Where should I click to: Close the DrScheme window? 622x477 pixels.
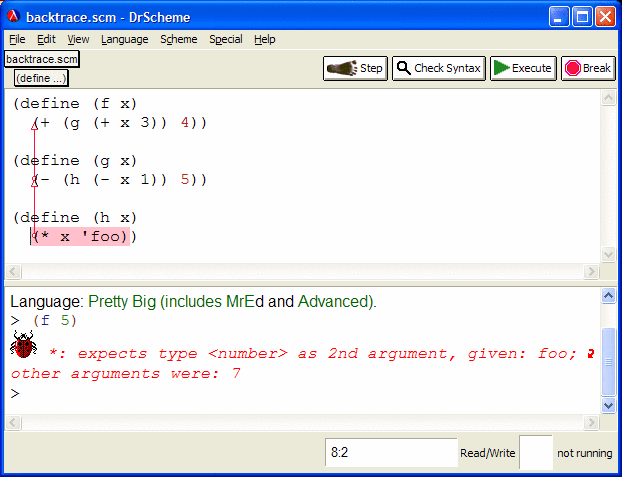(x=606, y=17)
